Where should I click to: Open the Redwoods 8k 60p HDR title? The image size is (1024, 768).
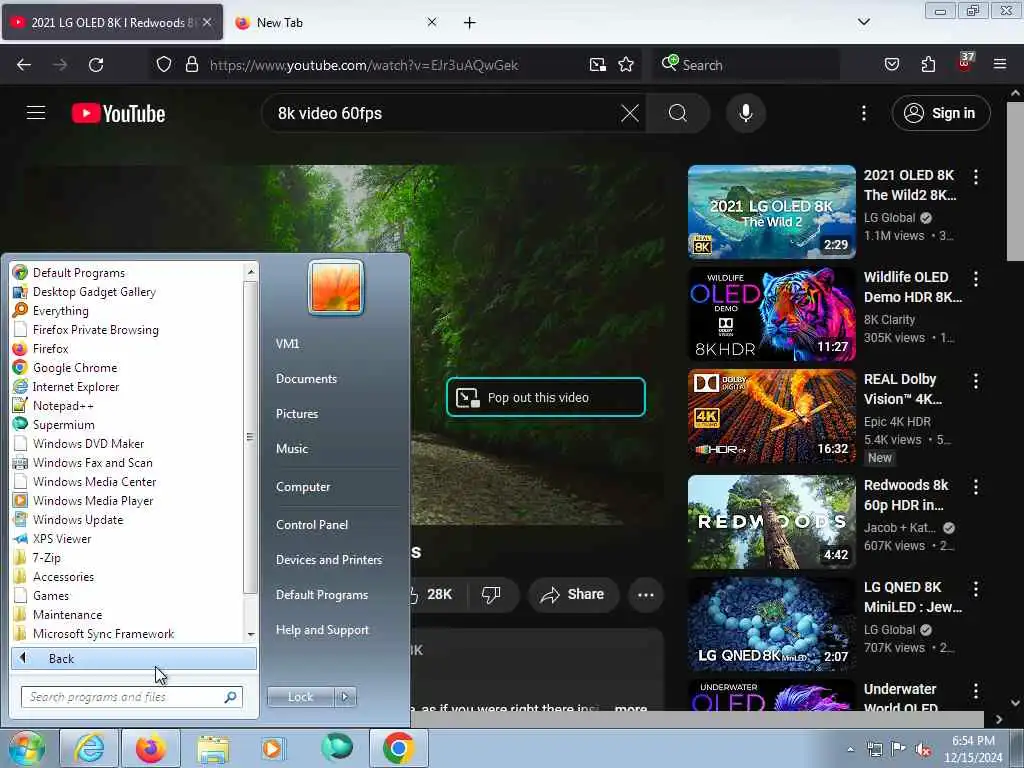click(906, 495)
